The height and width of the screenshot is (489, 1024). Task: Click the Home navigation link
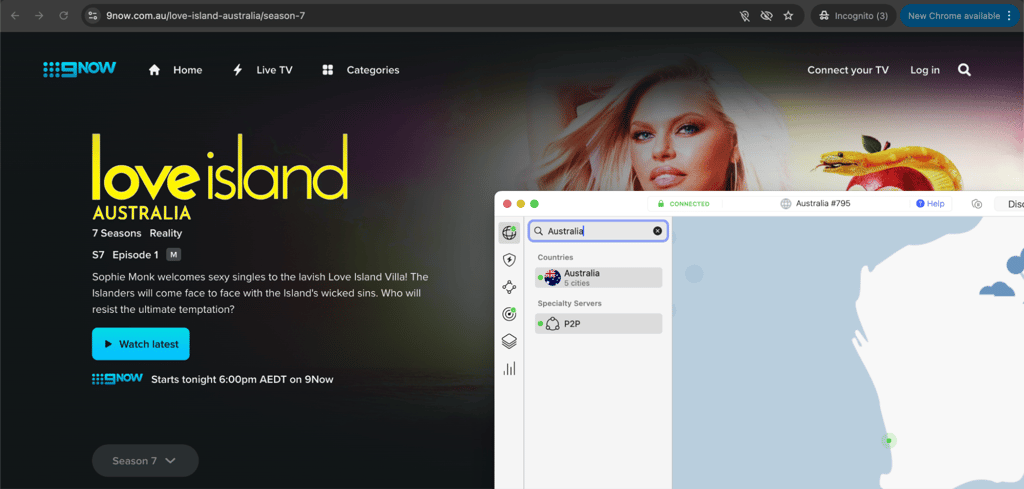(187, 70)
